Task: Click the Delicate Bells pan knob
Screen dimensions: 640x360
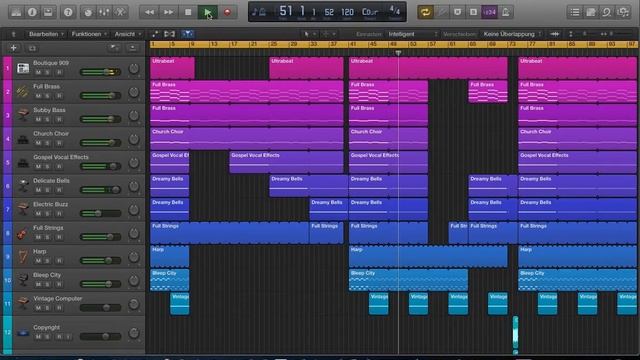Action: 133,187
